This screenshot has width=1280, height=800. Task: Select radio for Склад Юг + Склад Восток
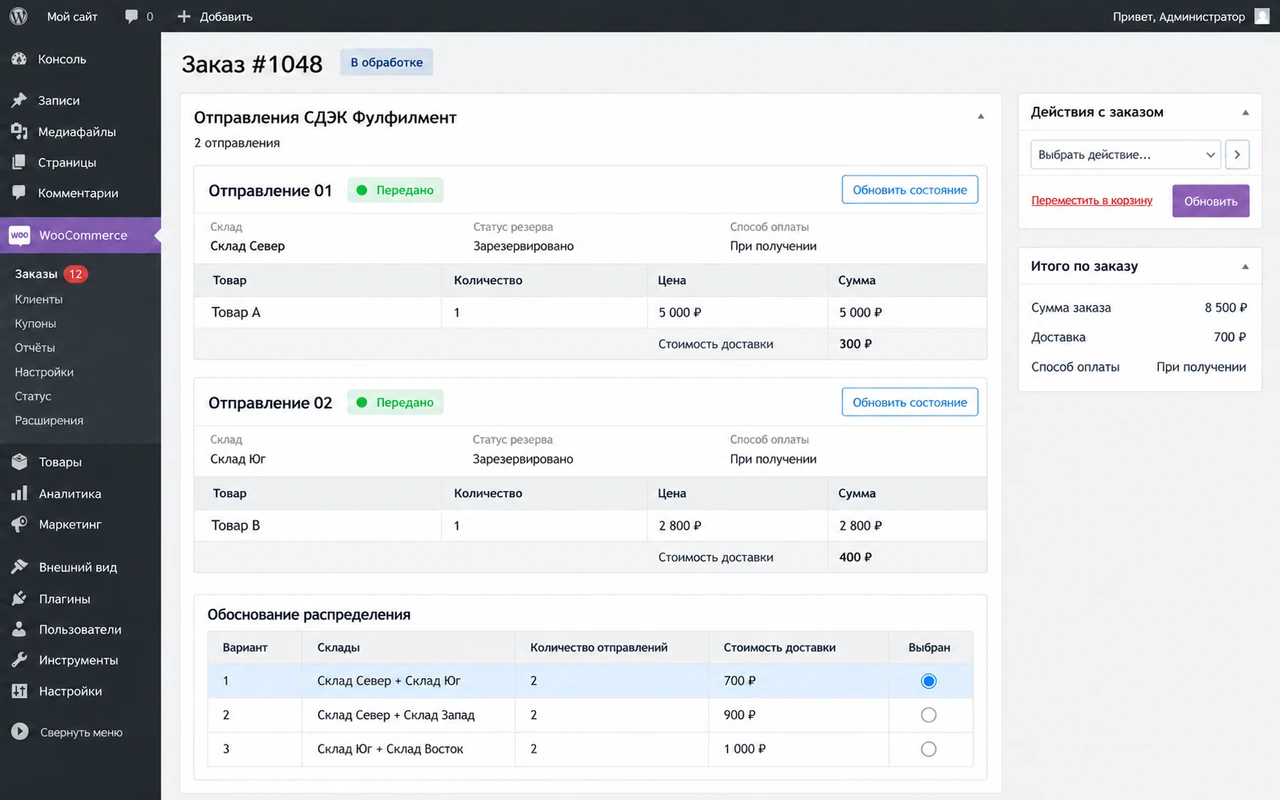(x=928, y=749)
